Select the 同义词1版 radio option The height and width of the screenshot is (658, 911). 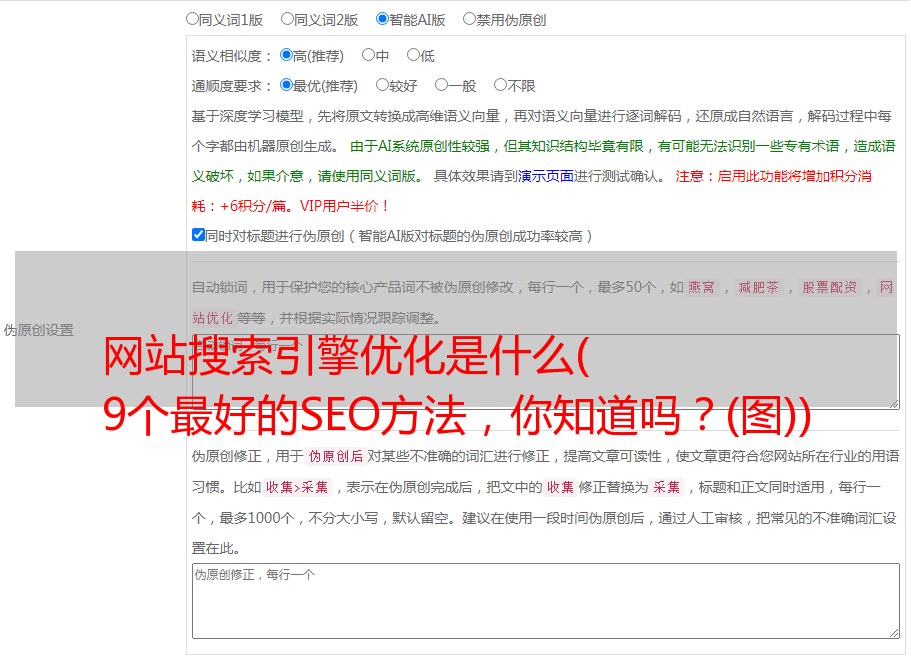(192, 18)
